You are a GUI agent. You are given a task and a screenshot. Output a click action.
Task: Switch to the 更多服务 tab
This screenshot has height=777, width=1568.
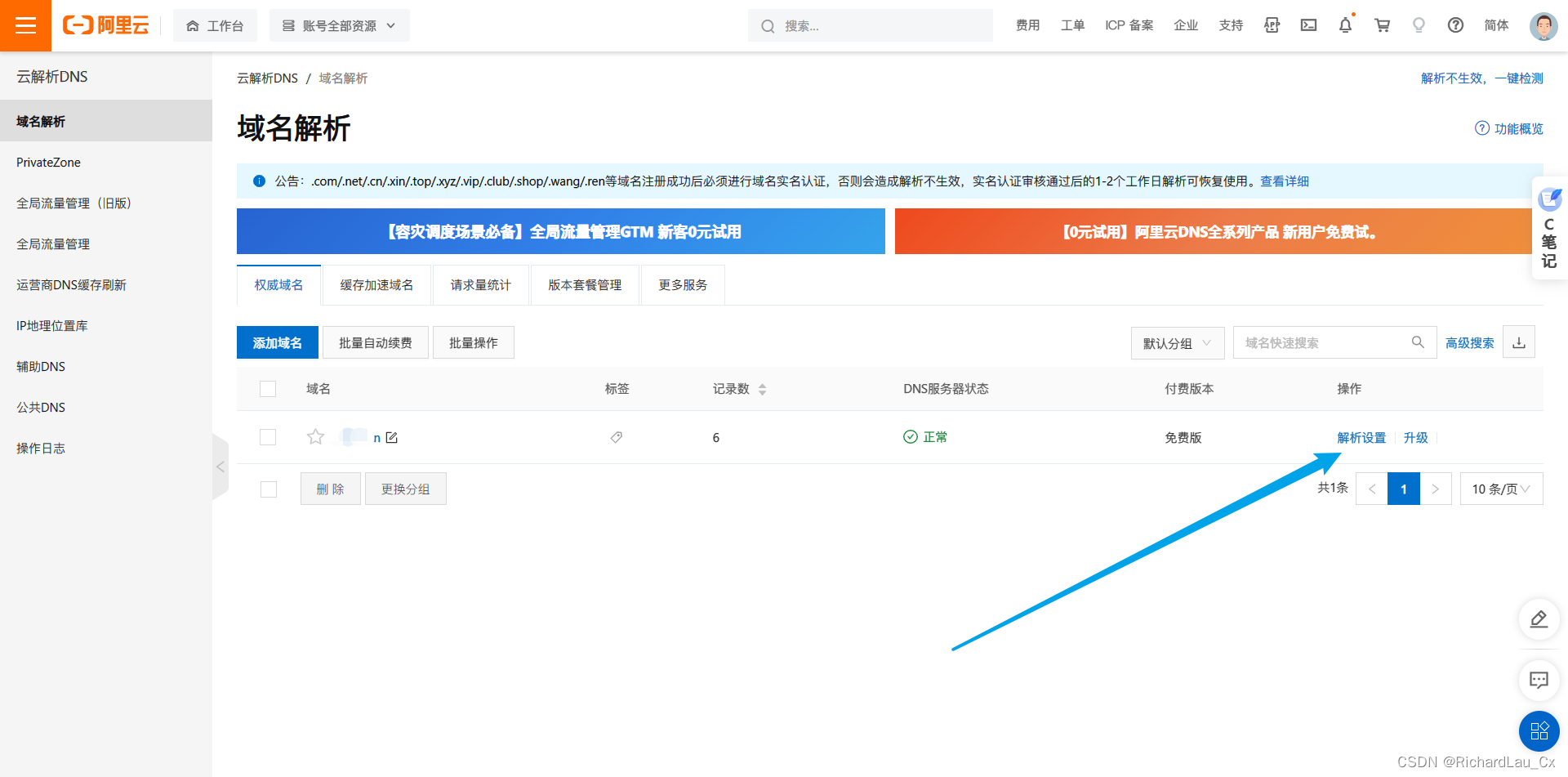pos(683,284)
